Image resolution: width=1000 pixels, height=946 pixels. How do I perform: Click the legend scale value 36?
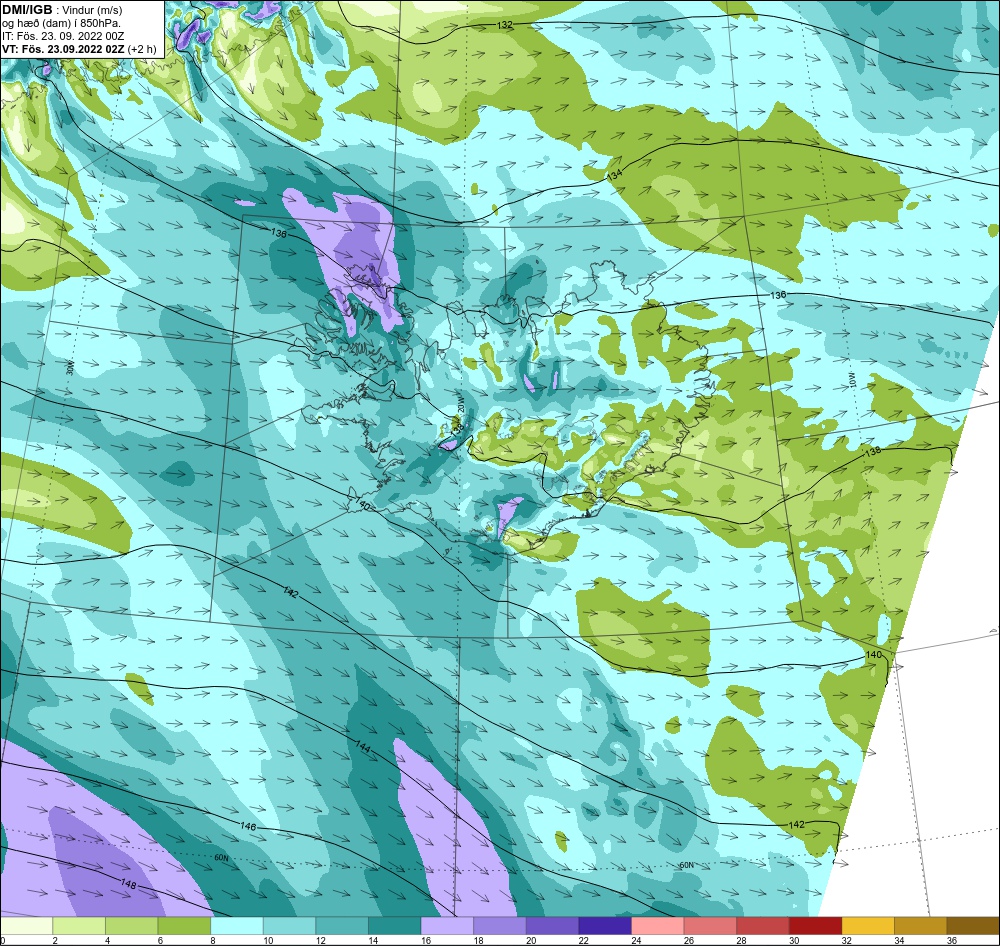click(x=952, y=940)
